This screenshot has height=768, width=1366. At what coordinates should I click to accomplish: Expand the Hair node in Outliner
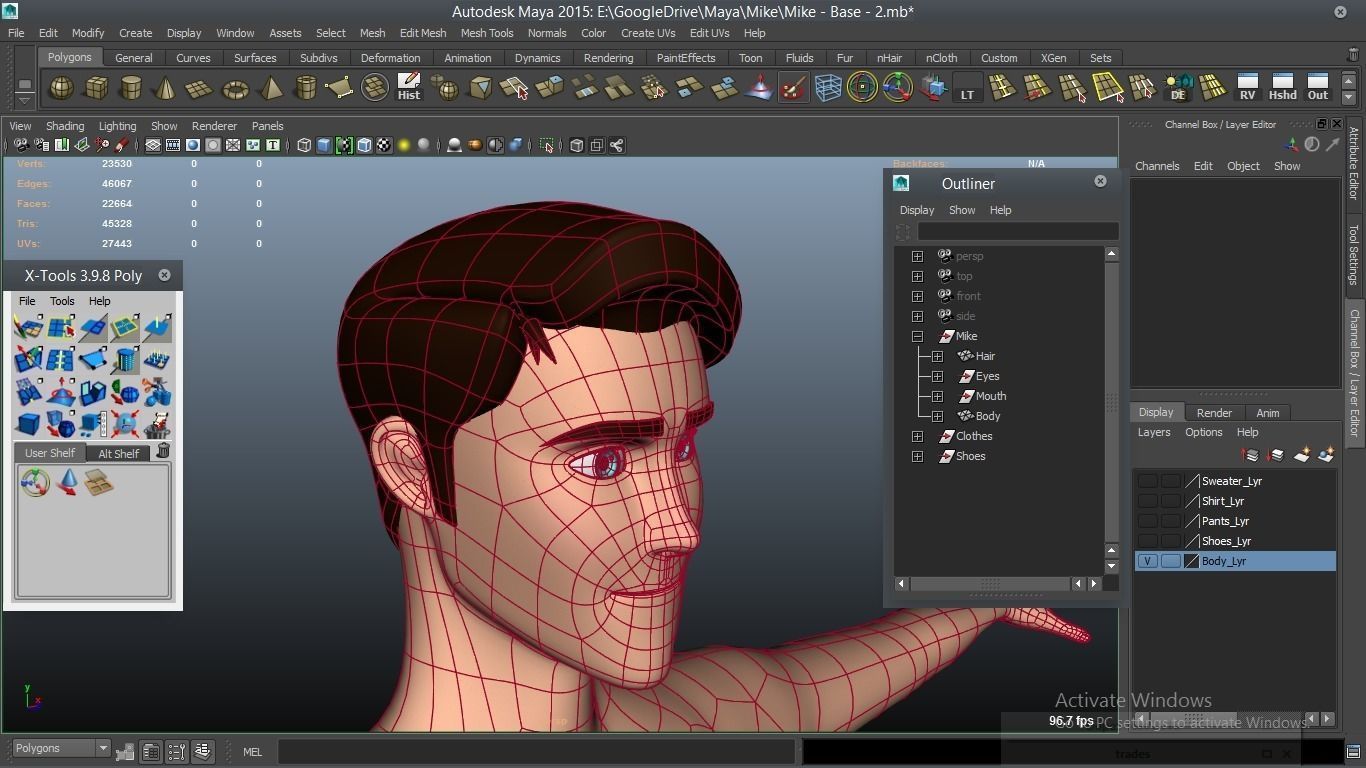tap(937, 356)
